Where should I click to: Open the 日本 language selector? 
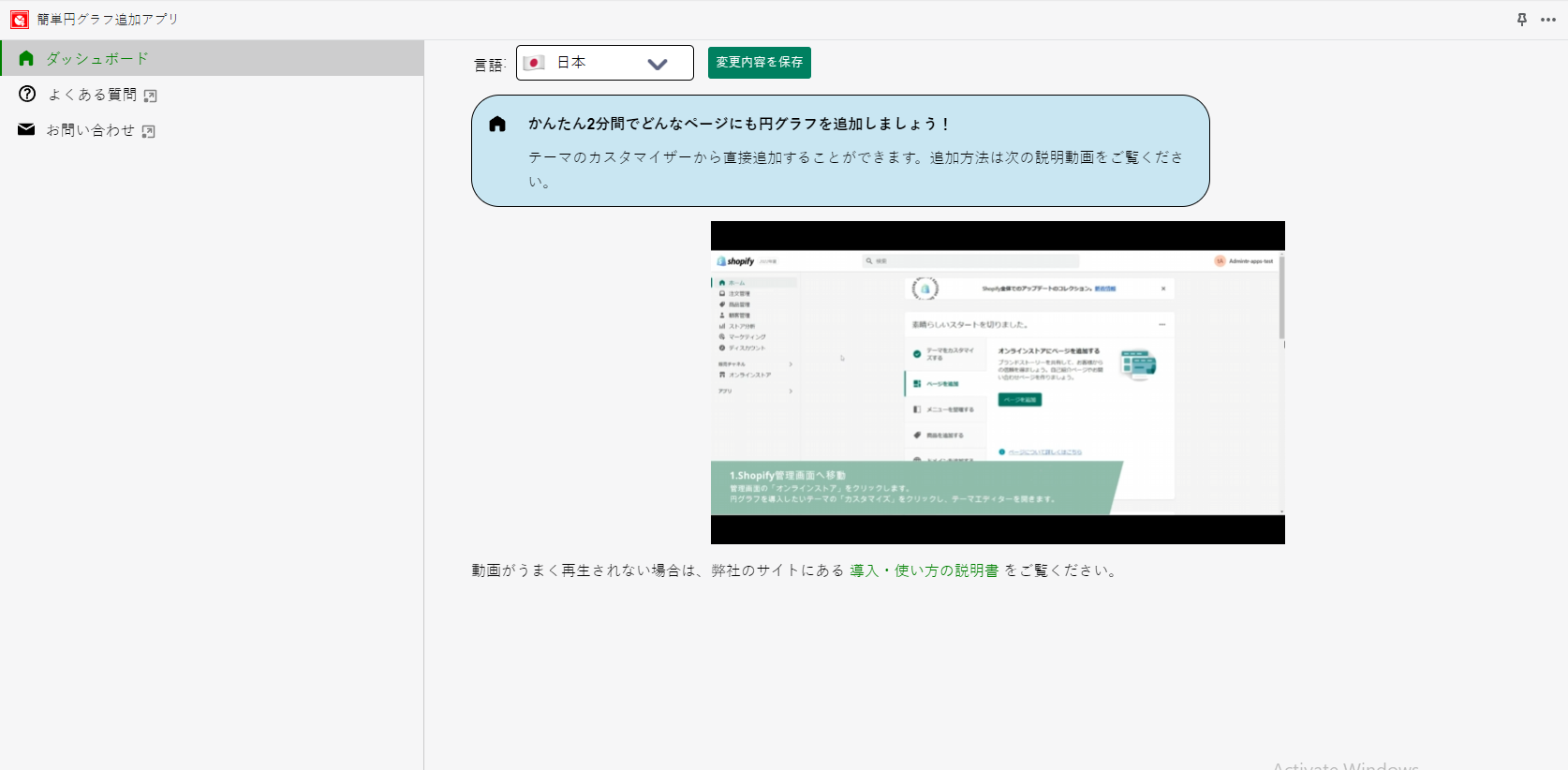(604, 63)
